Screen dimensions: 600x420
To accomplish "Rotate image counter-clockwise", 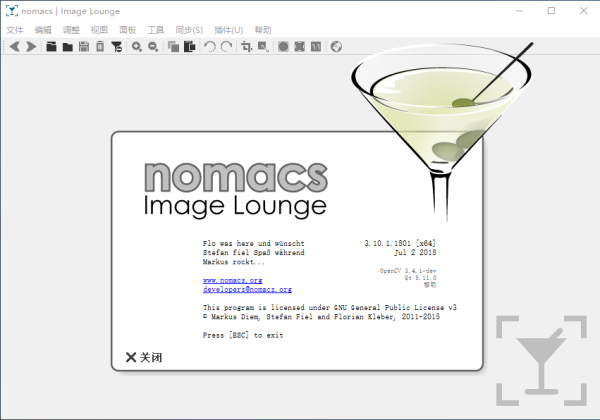I will pyautogui.click(x=210, y=47).
